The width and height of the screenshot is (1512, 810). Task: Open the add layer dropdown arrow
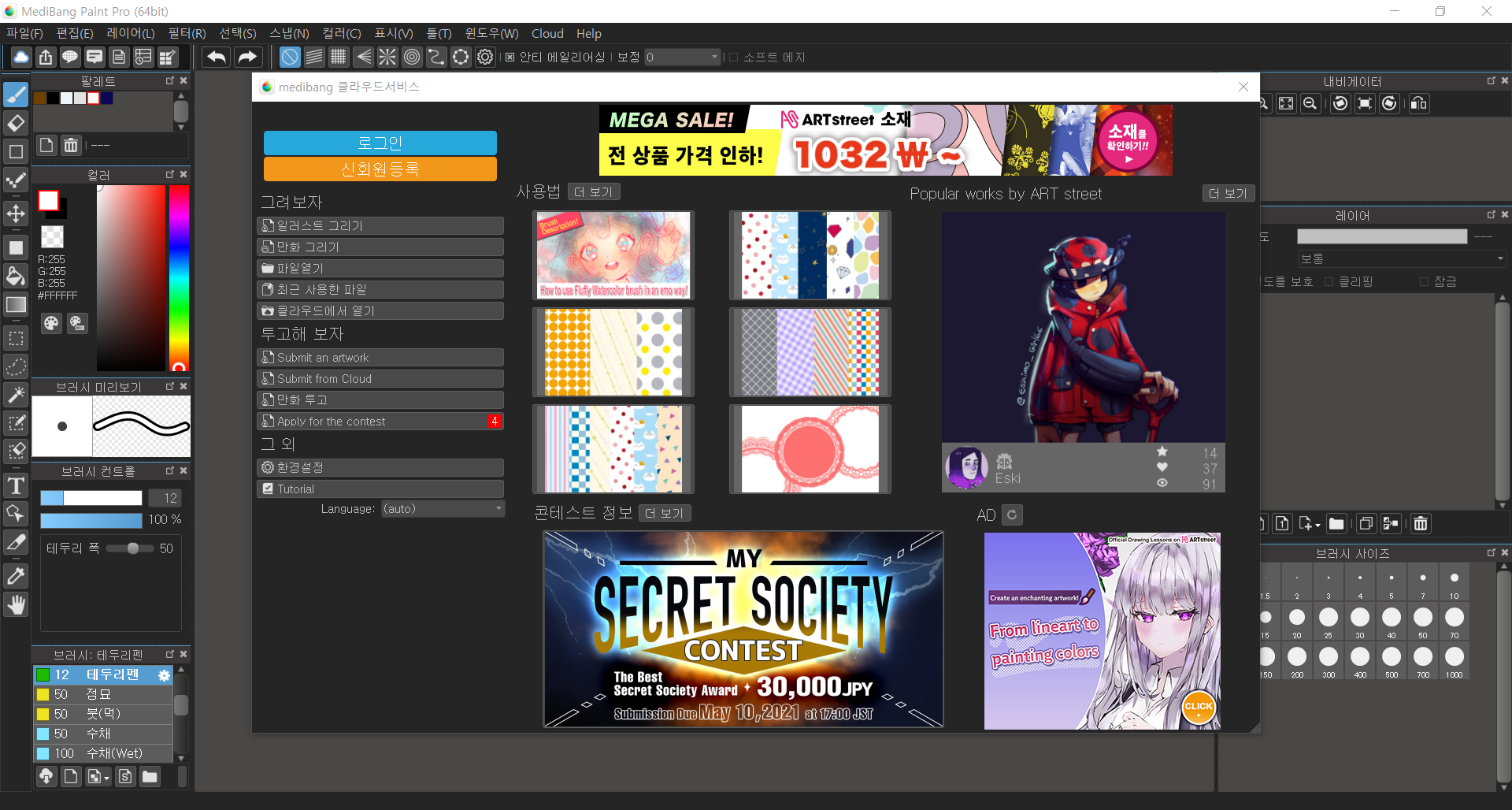click(1317, 525)
